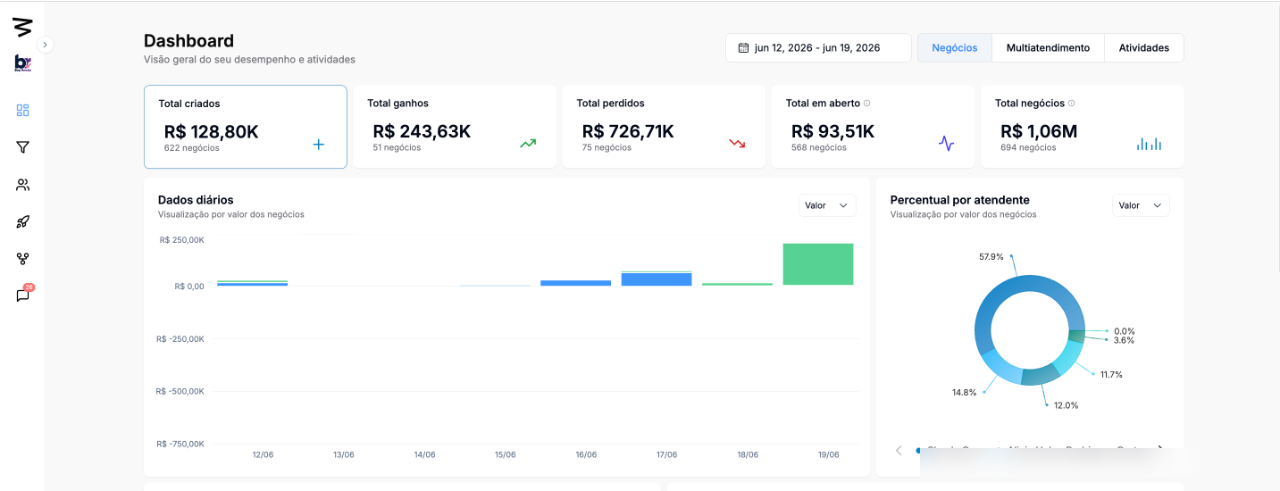Select the Total criados card
The width and height of the screenshot is (1280, 491).
point(246,126)
